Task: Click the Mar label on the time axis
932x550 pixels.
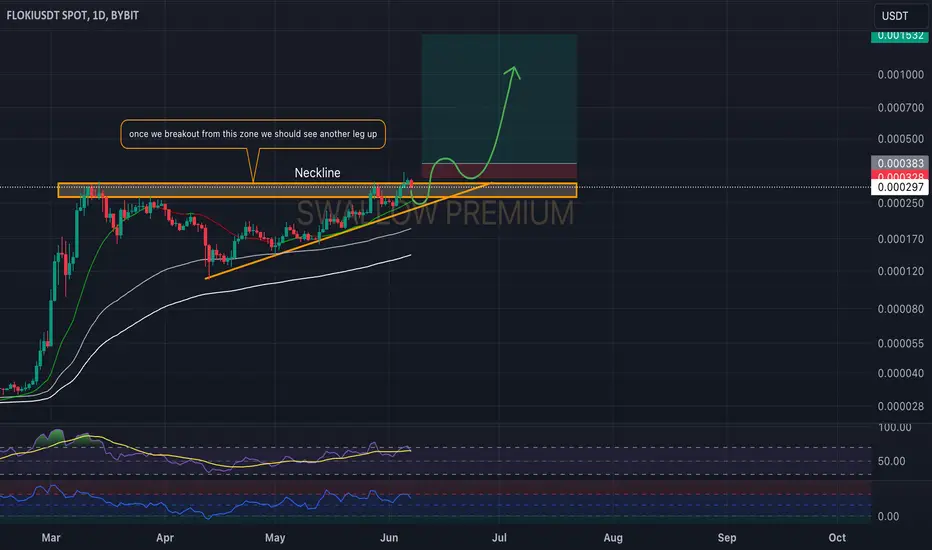Action: [x=51, y=538]
